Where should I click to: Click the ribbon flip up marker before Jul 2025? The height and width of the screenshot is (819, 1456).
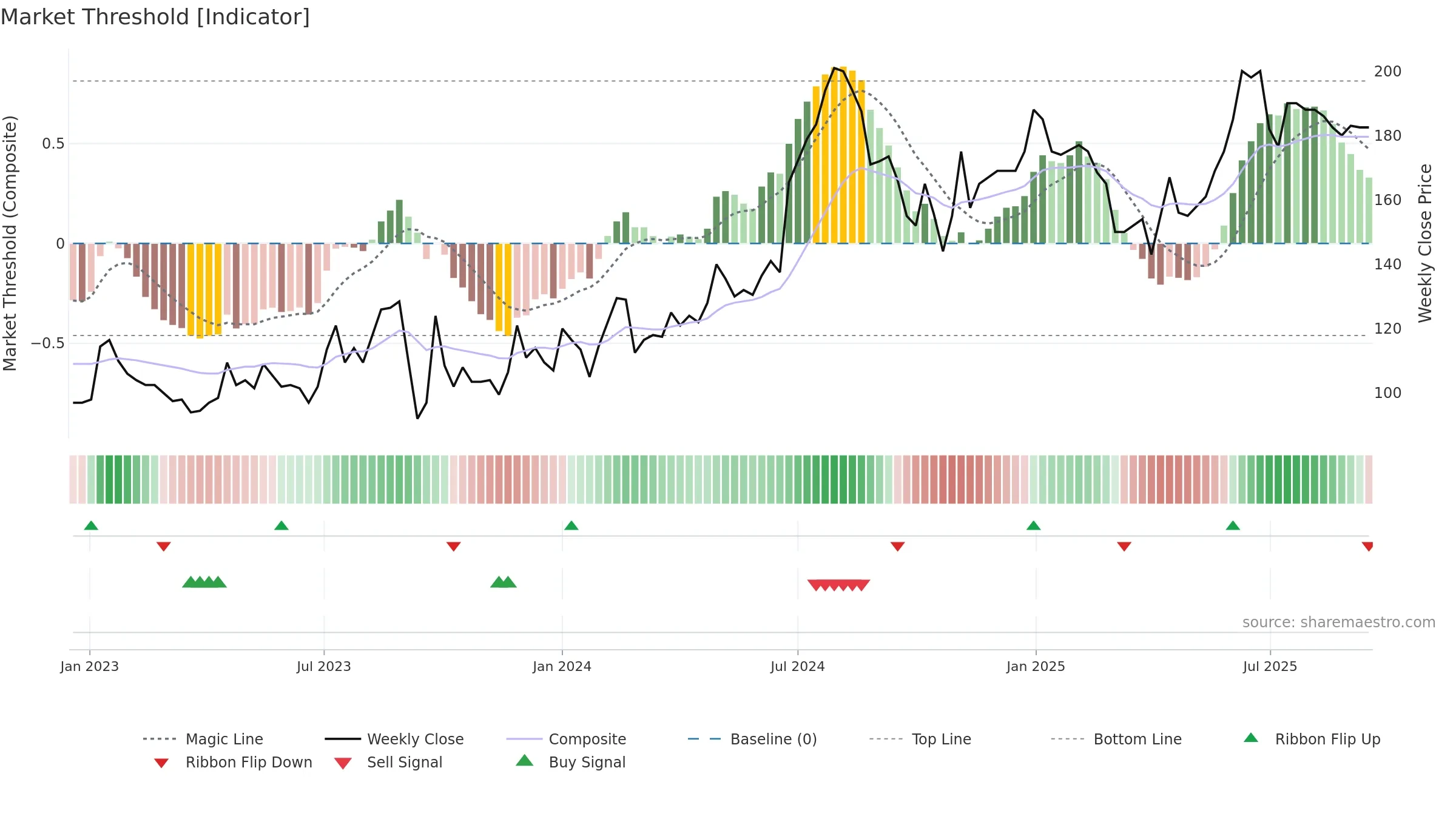[x=1233, y=525]
